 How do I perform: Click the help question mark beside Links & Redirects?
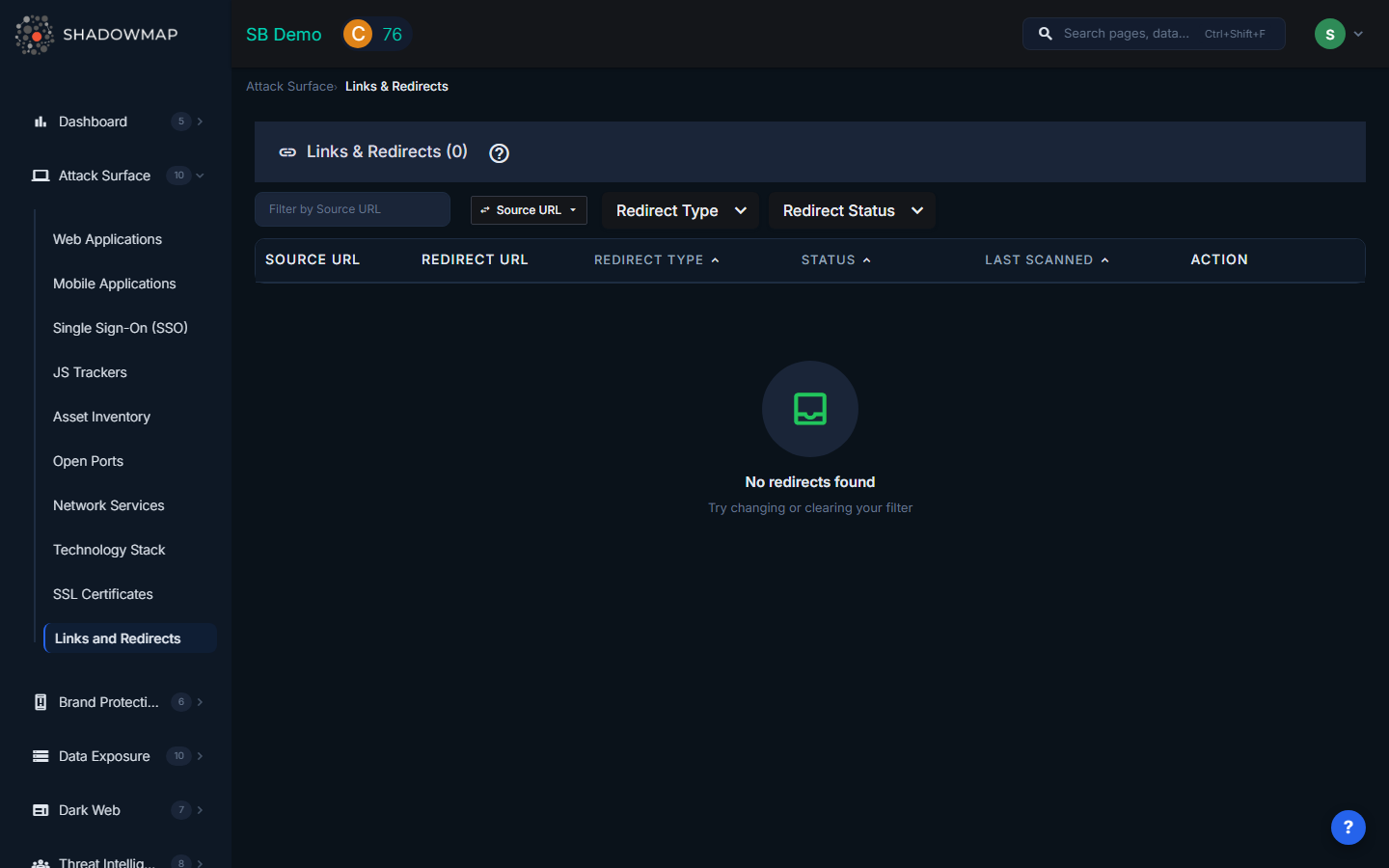(499, 153)
